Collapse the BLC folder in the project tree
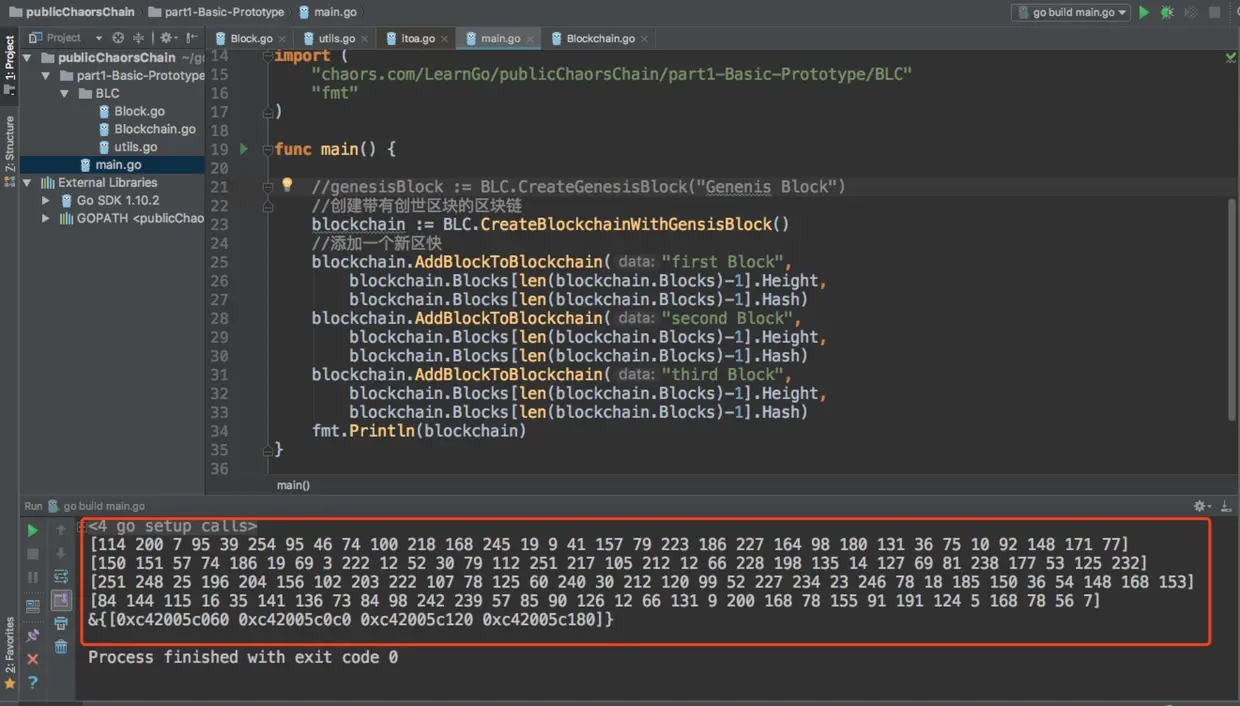The image size is (1240, 706). 64,94
